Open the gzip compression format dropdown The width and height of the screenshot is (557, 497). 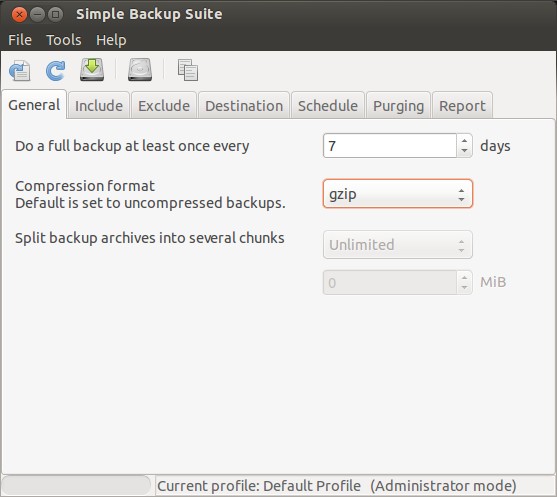(398, 194)
